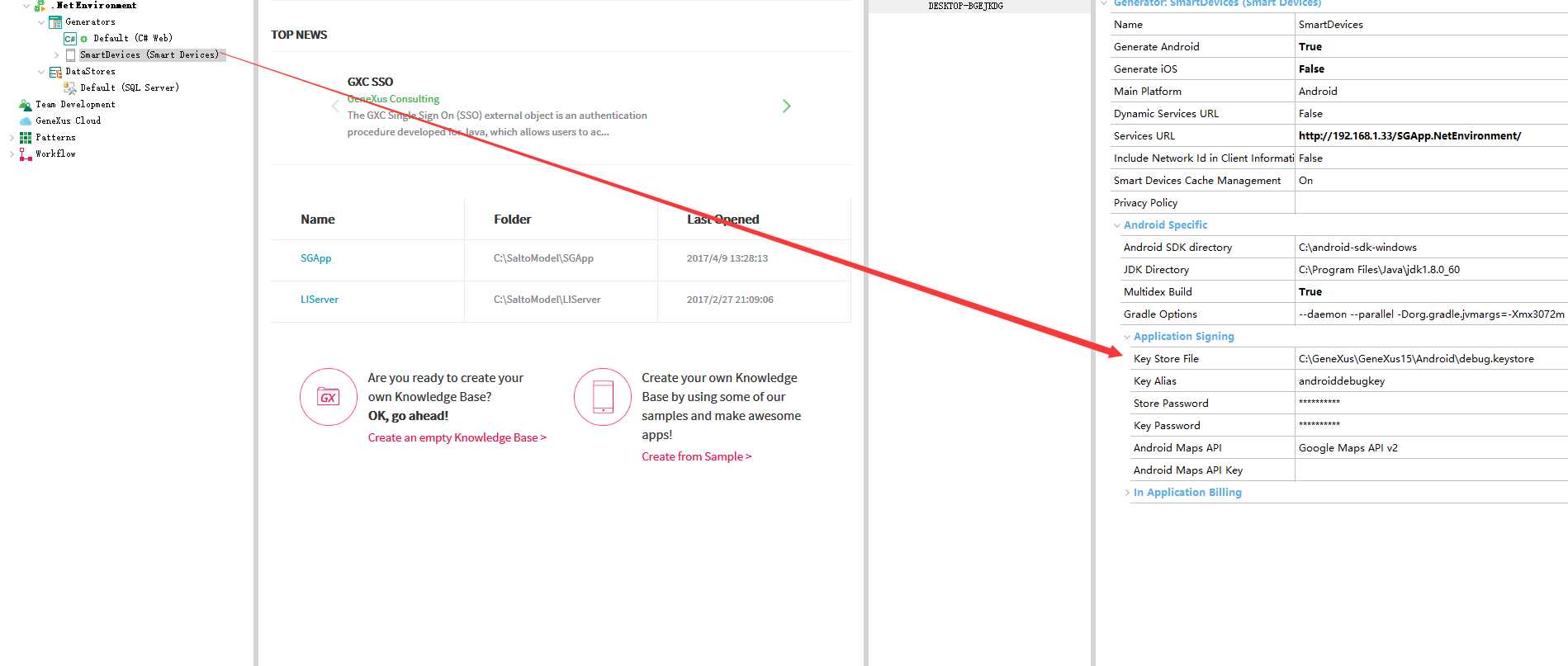Expand the In Application Billing section
Image resolution: width=1568 pixels, height=666 pixels.
[1127, 493]
